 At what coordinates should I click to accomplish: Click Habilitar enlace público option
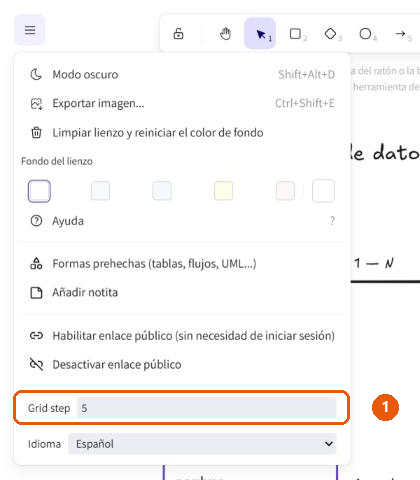[182, 336]
